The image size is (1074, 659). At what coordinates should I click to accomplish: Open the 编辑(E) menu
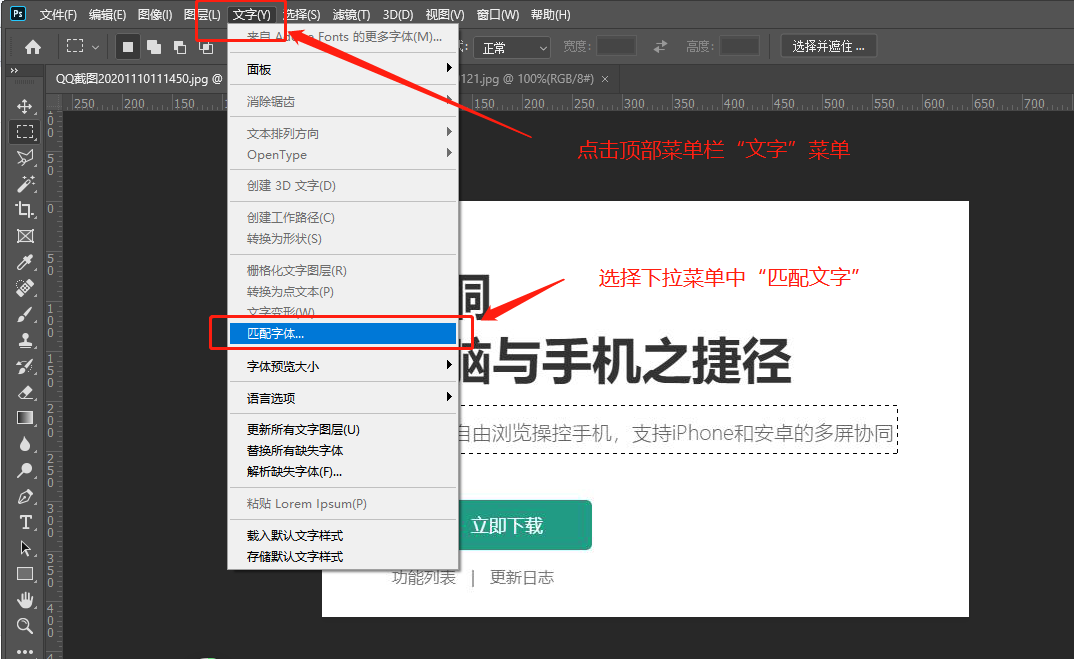tap(108, 14)
